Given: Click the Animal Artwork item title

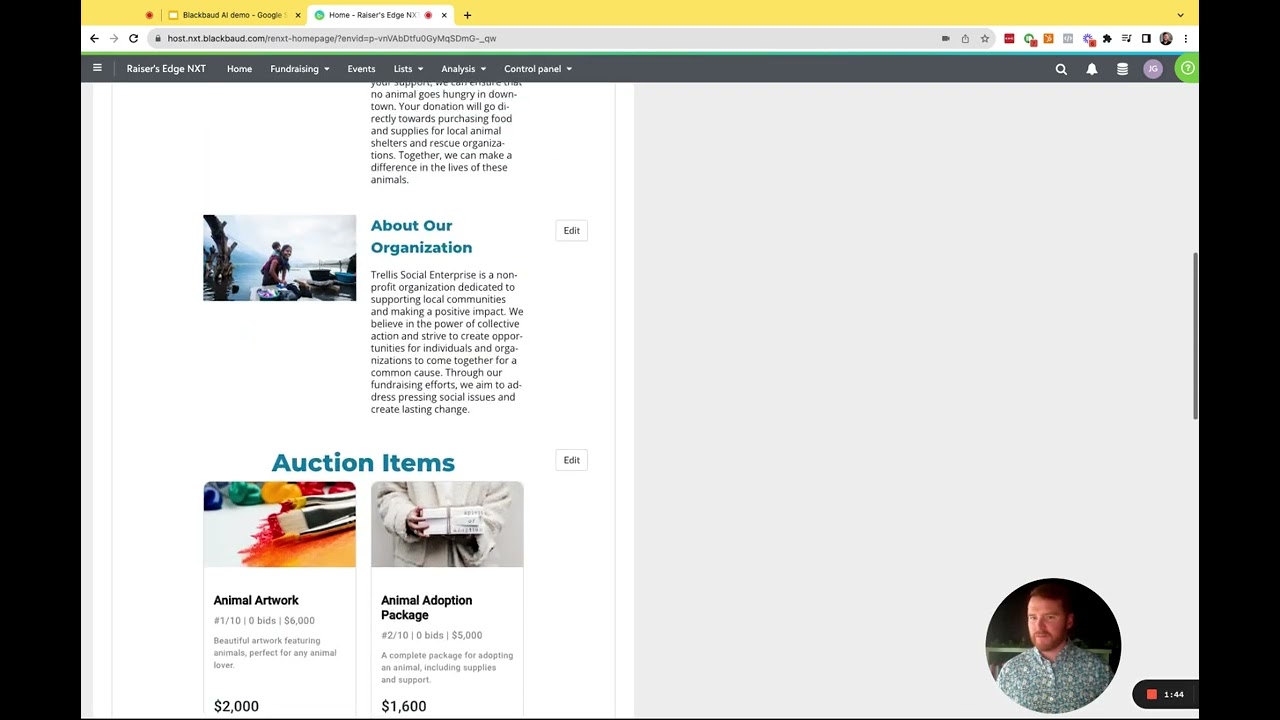Looking at the screenshot, I should 256,600.
